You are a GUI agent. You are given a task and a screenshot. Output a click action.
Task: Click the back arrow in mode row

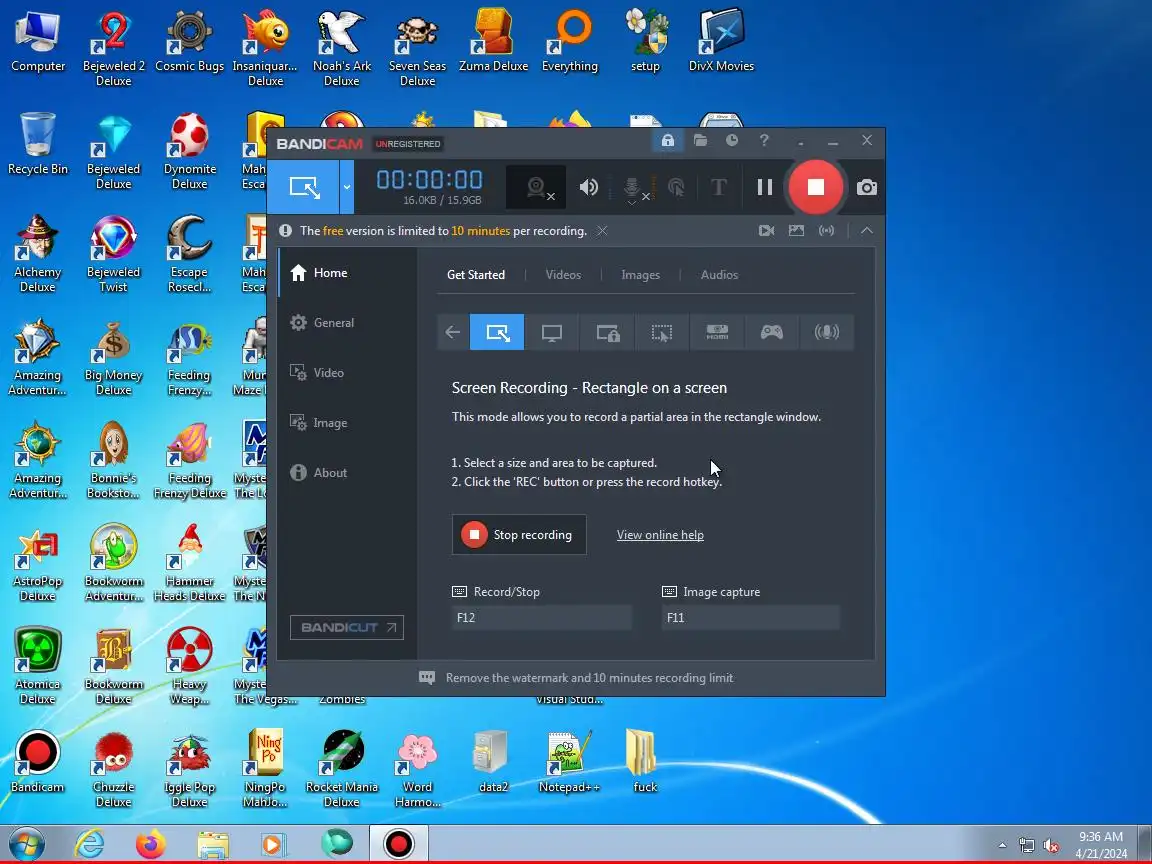point(453,332)
